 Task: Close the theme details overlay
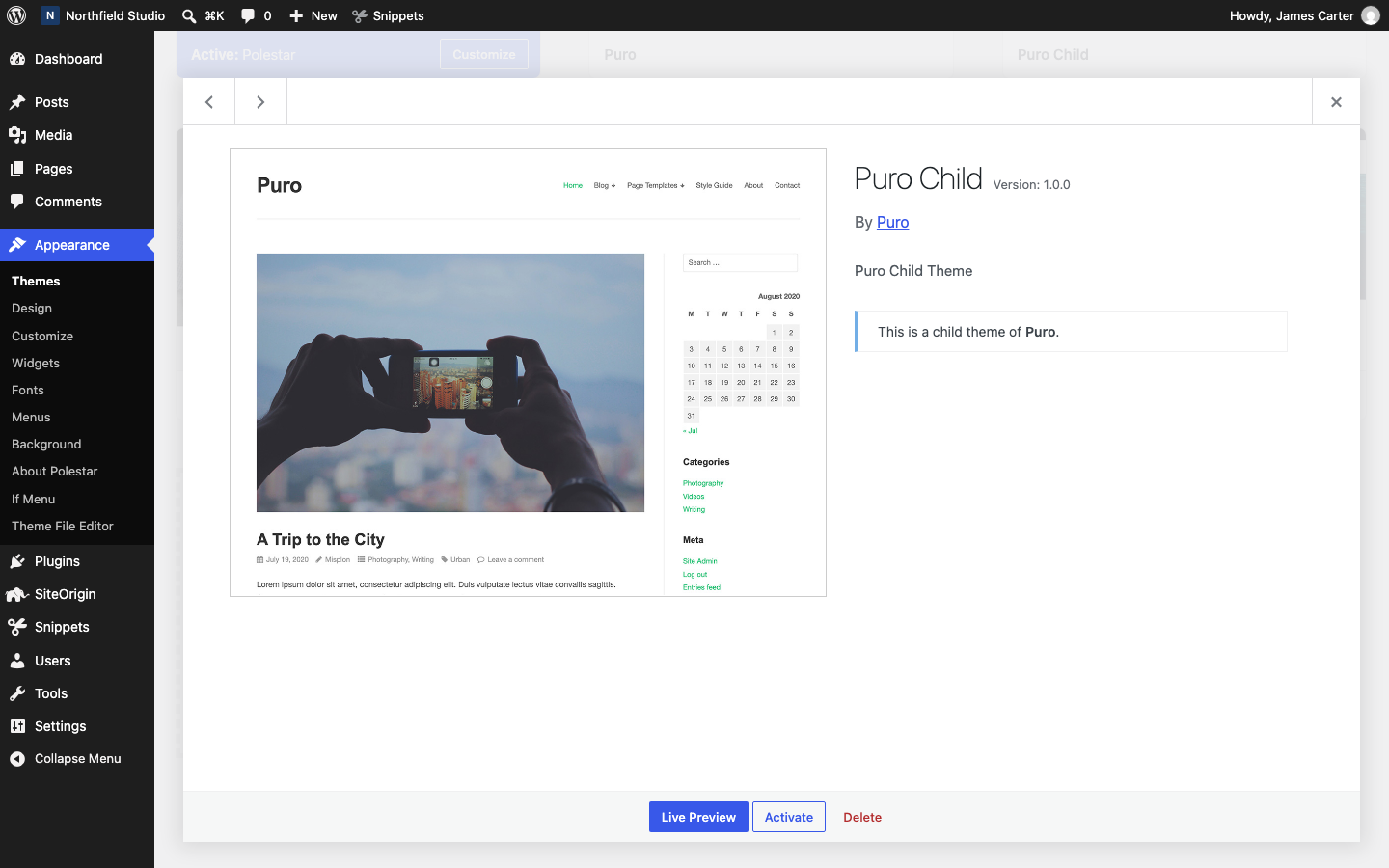point(1336,102)
